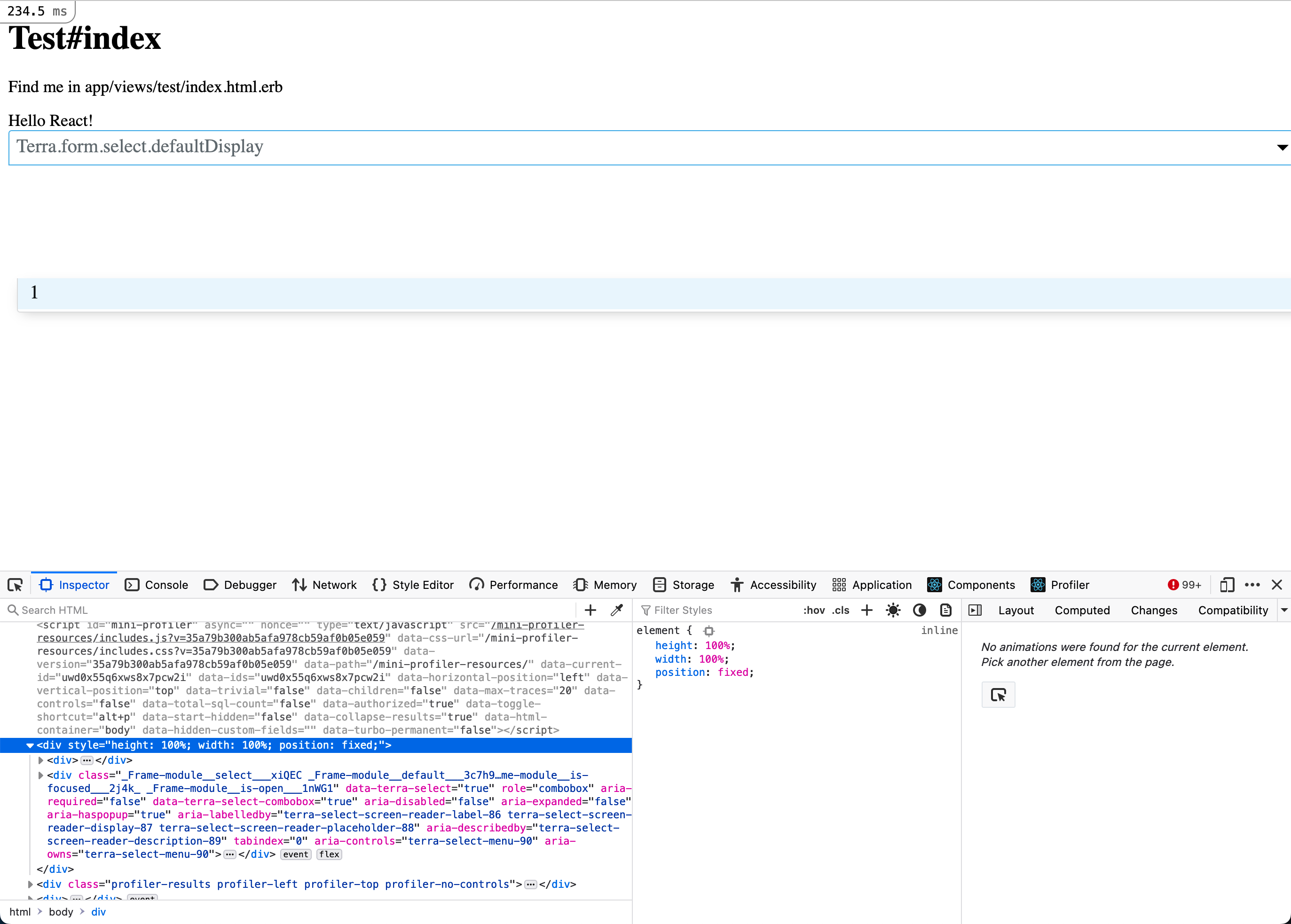Activate the element picker tool

coord(14,585)
